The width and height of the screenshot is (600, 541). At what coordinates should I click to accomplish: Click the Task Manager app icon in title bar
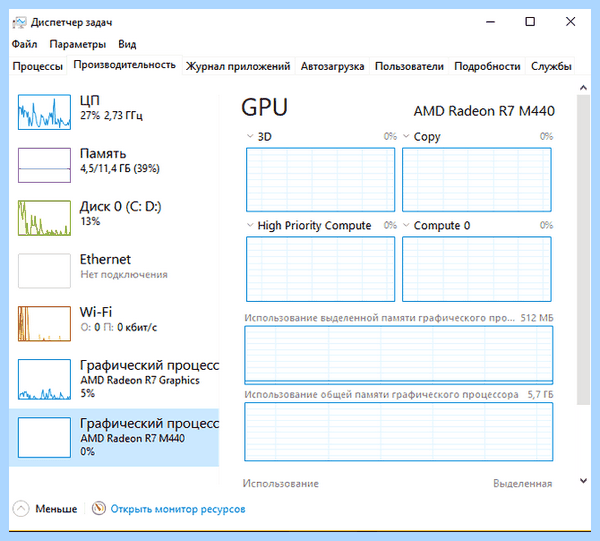[19, 22]
